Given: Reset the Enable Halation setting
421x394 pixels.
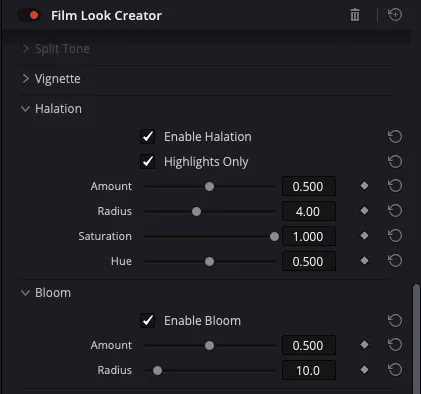Looking at the screenshot, I should tap(395, 137).
